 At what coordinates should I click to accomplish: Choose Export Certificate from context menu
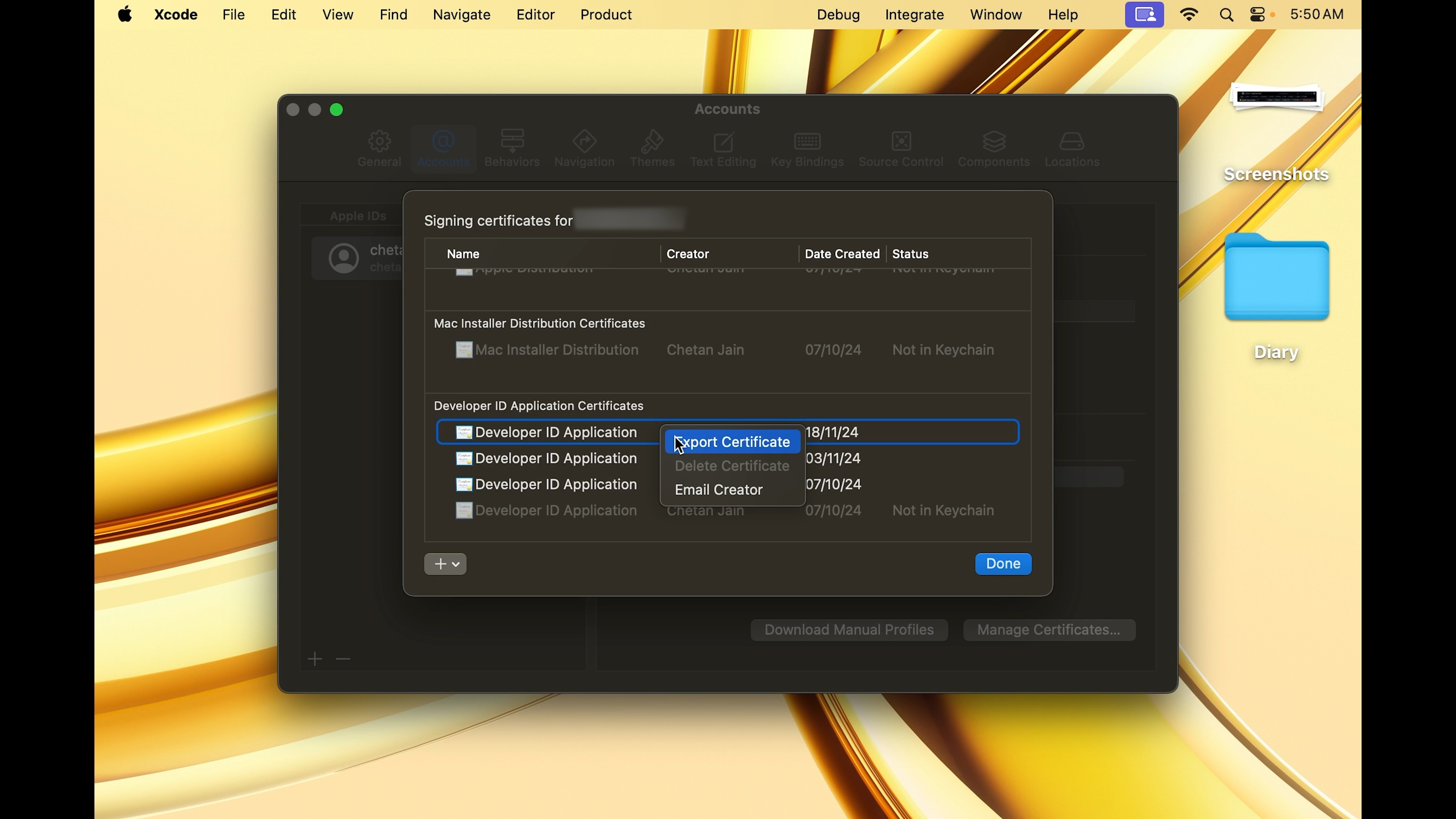pos(733,442)
